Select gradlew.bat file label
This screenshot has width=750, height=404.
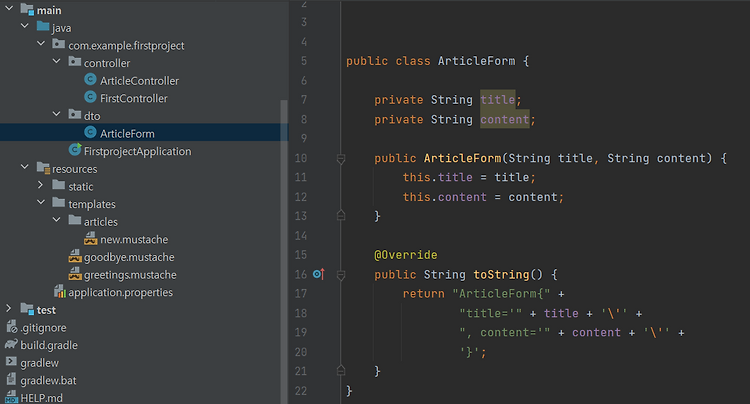click(48, 380)
